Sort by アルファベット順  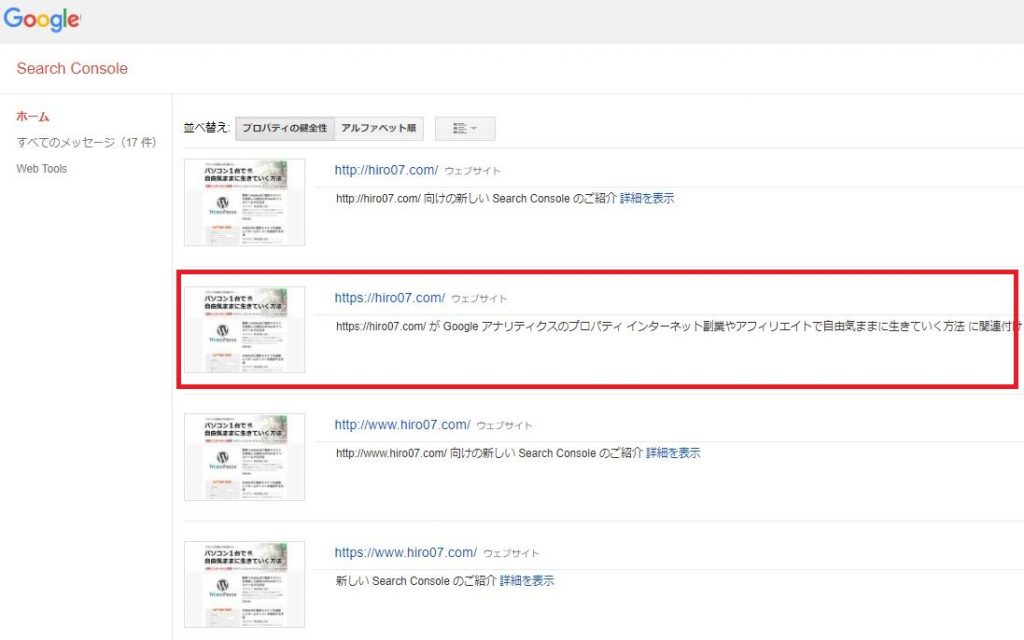click(x=379, y=128)
